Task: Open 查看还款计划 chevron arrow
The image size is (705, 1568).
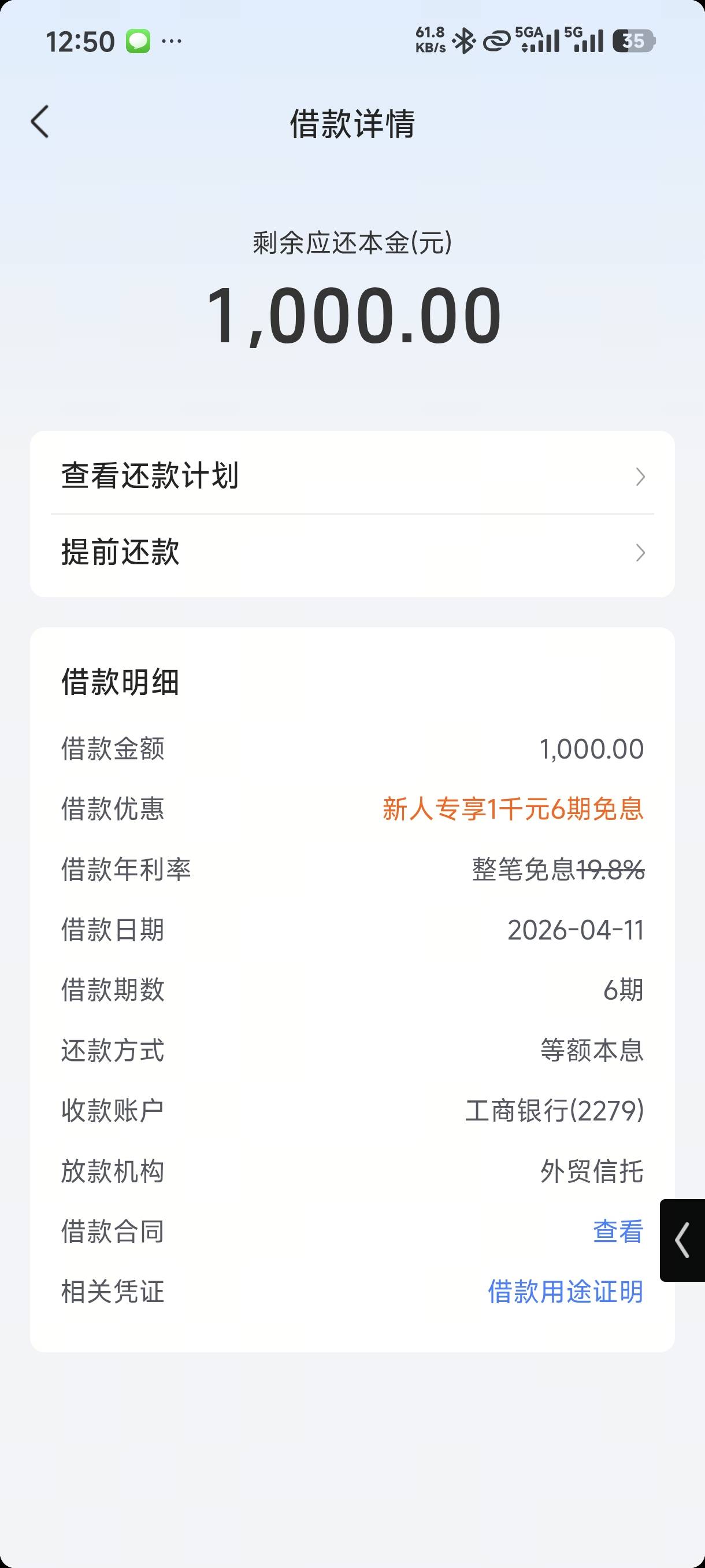Action: (640, 476)
